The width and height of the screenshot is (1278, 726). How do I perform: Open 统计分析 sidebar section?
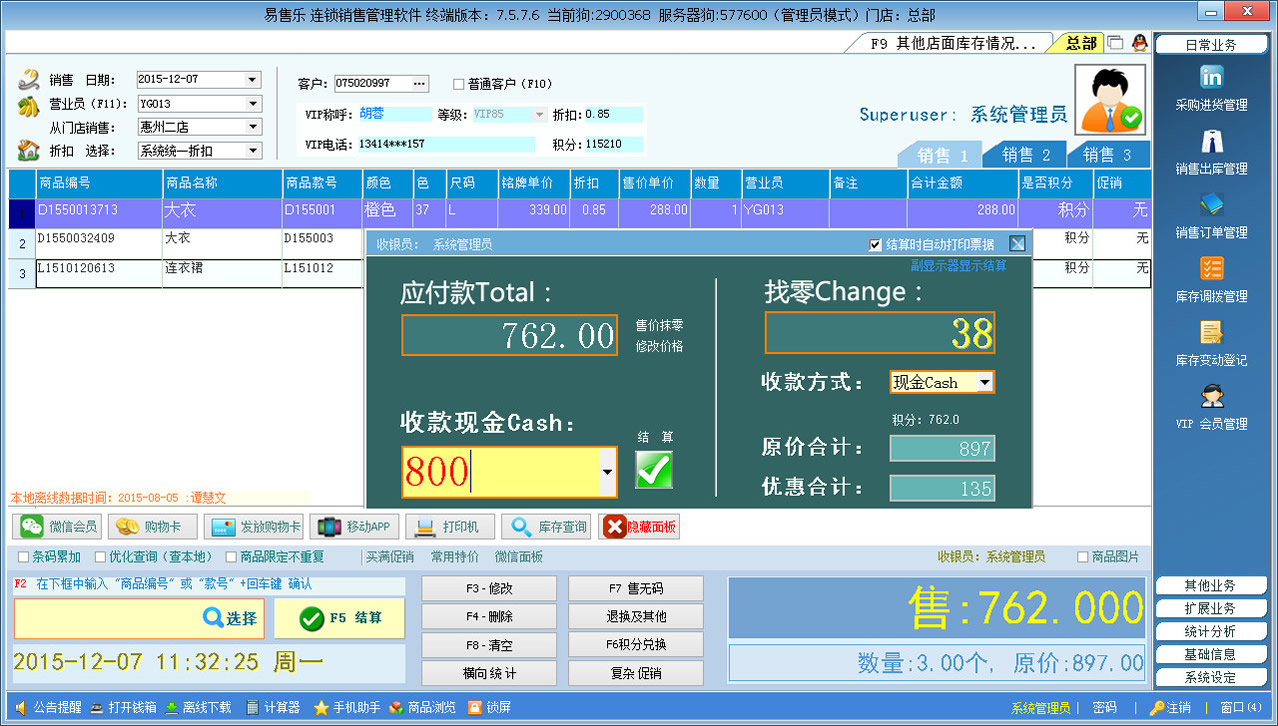point(1211,631)
